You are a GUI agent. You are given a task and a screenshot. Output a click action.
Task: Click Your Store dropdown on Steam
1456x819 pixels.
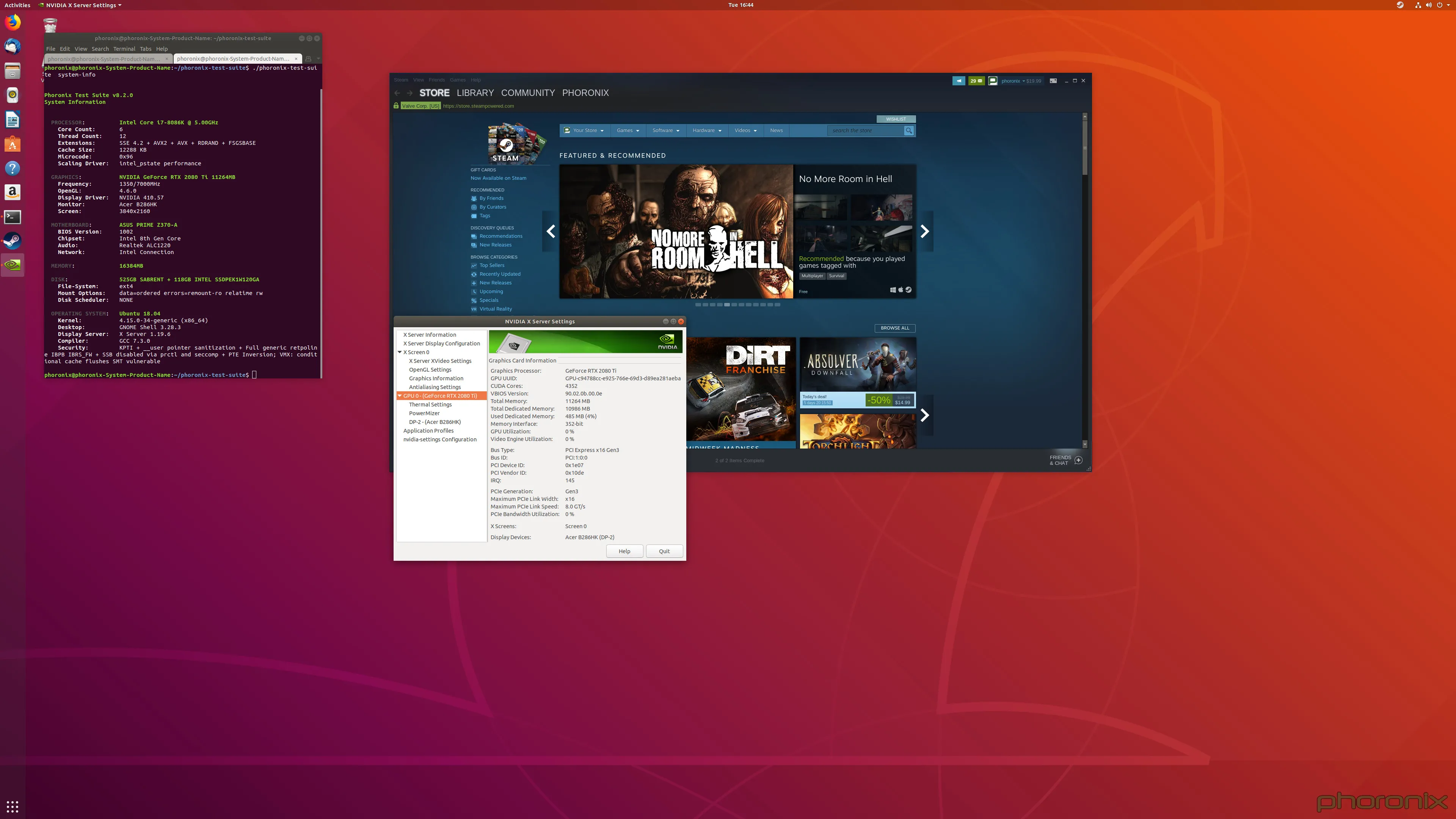(x=585, y=130)
